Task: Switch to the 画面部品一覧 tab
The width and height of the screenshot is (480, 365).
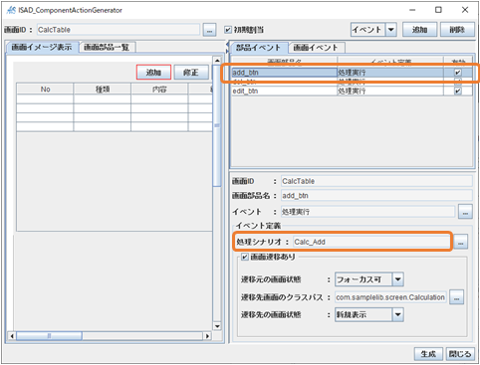Action: tap(107, 47)
